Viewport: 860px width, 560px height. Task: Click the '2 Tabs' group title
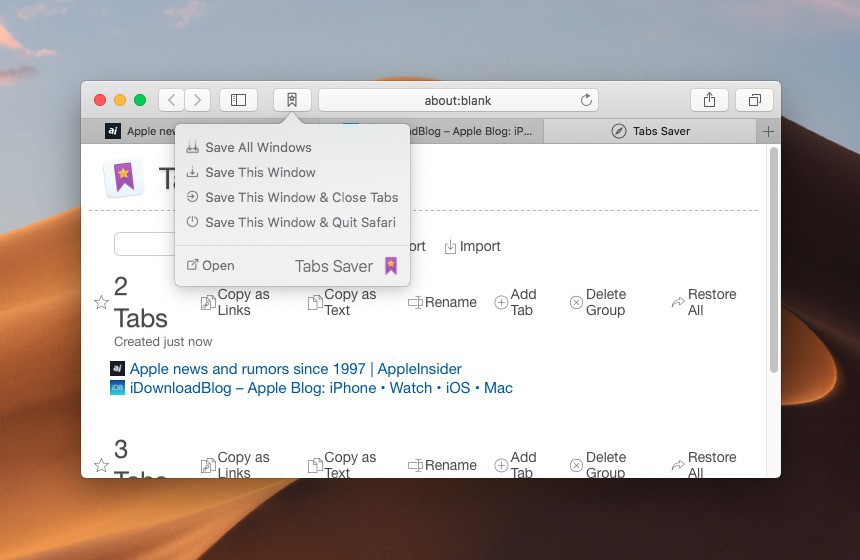(x=140, y=303)
